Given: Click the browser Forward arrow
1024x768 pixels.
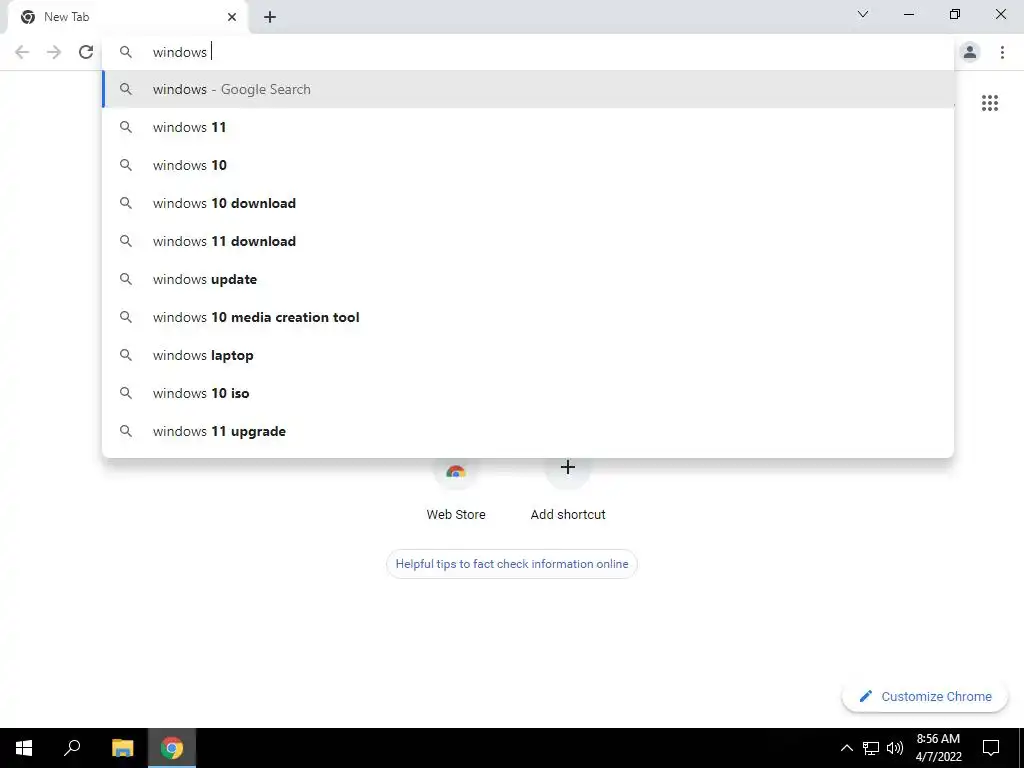Looking at the screenshot, I should point(54,52).
